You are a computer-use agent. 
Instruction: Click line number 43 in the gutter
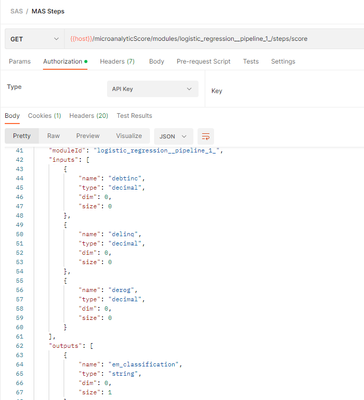pos(20,169)
